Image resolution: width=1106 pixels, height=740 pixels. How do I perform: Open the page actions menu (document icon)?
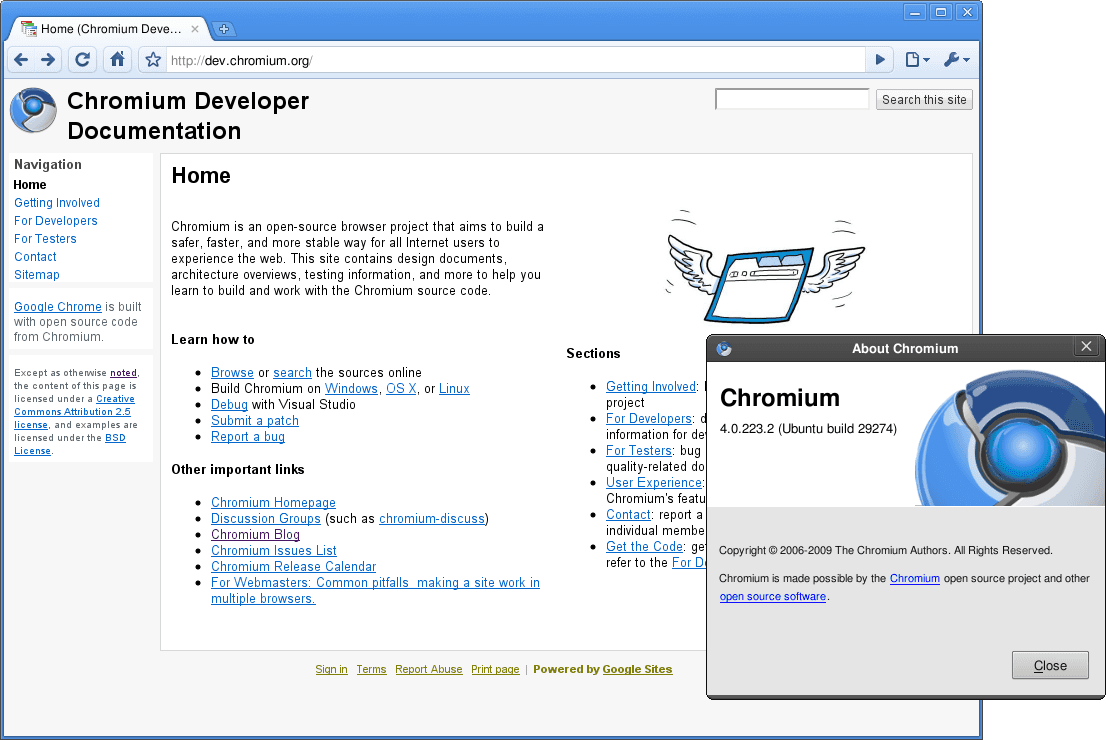coord(915,59)
